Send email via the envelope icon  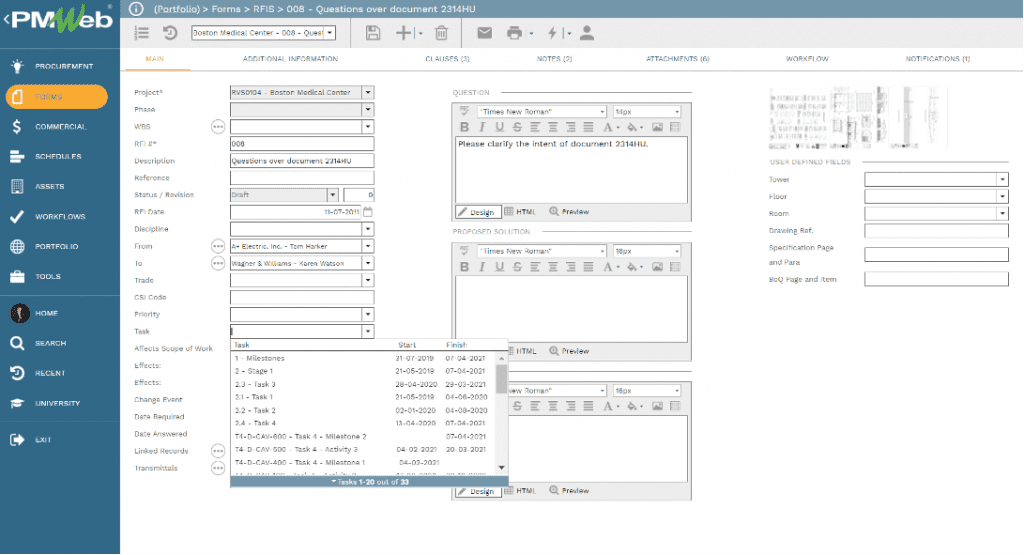(x=484, y=33)
